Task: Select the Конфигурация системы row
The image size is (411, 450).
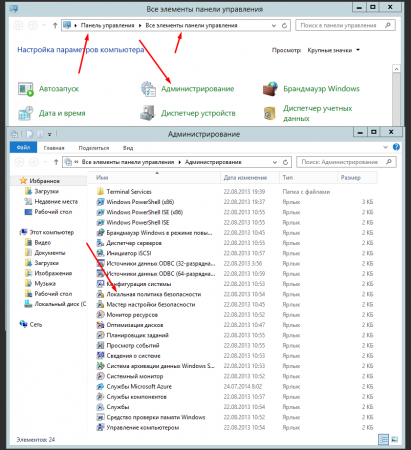Action: click(235, 284)
